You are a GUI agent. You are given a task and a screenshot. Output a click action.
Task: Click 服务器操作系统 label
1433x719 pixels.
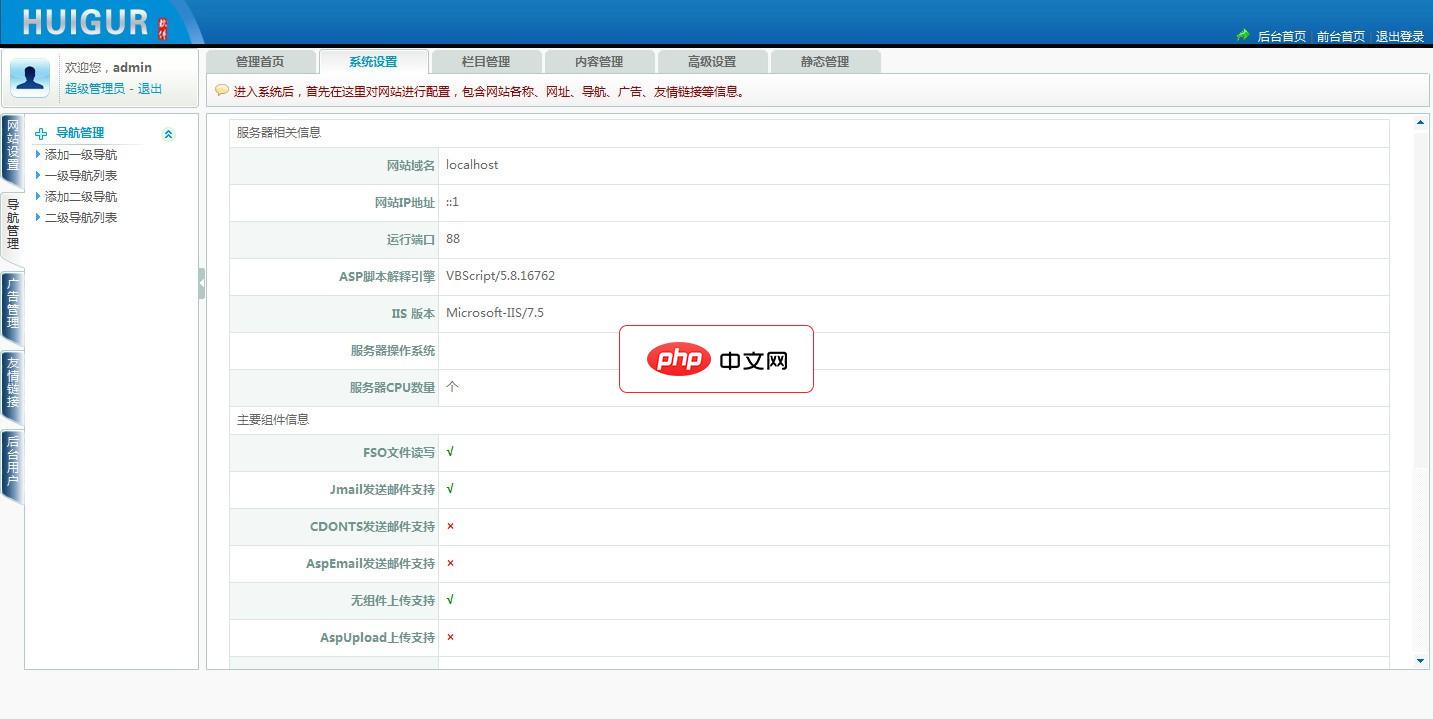pos(393,351)
